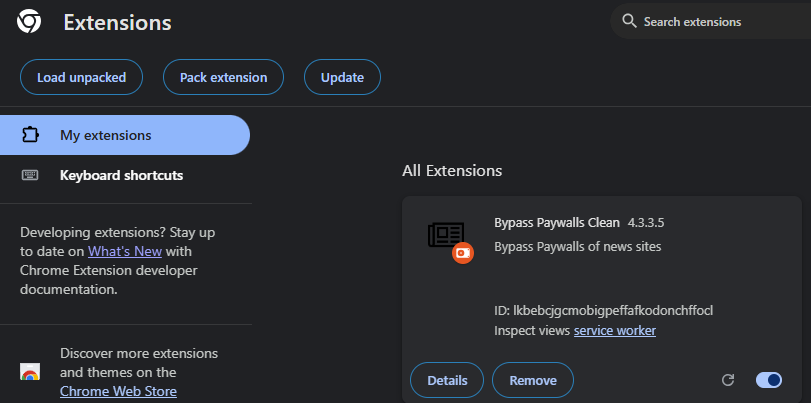Screen dimensions: 811x403
Task: Click the All Extensions heading
Action: pos(452,171)
